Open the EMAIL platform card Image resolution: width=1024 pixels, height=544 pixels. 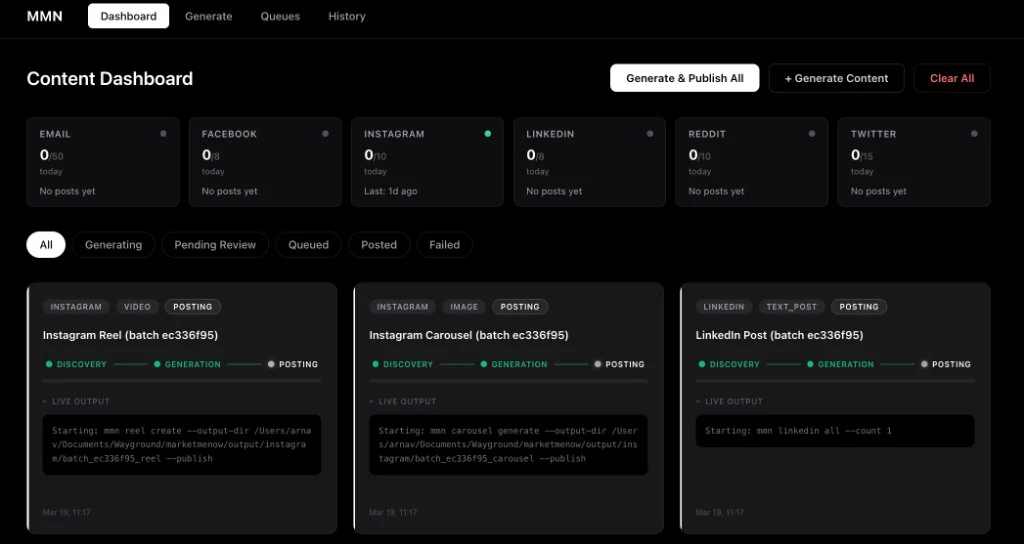point(103,162)
